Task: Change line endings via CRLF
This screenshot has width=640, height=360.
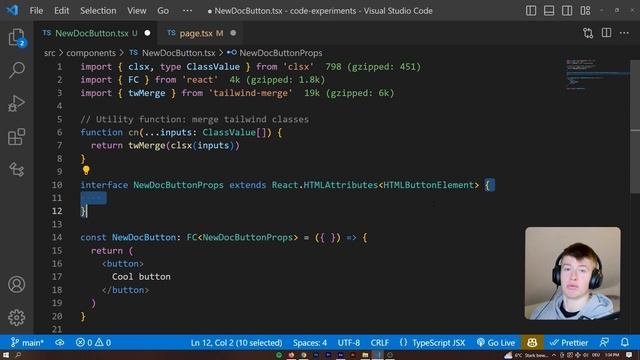Action: click(x=380, y=342)
